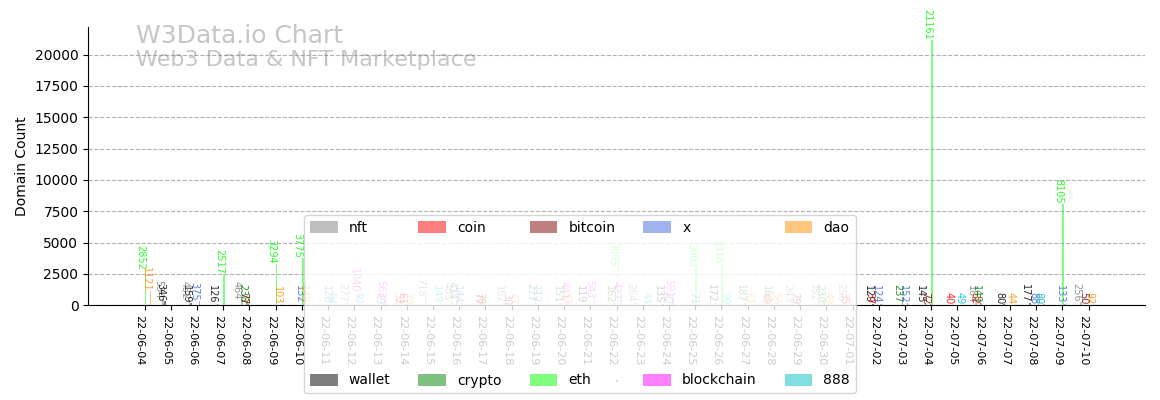Screen dimensions: 1160x400
Task: Click the Web3 Data & NFT Marketplace subtitle
Action: tap(306, 60)
